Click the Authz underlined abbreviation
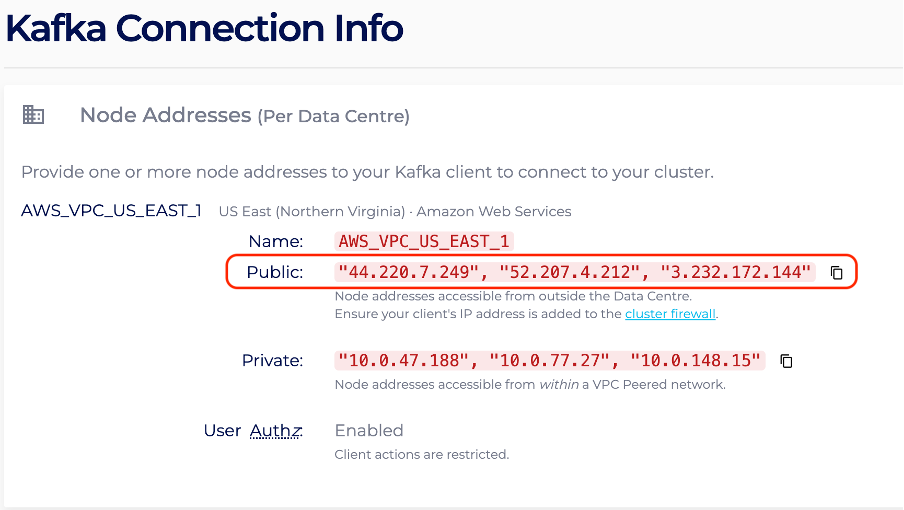Screen dimensions: 904x510 click(x=276, y=430)
